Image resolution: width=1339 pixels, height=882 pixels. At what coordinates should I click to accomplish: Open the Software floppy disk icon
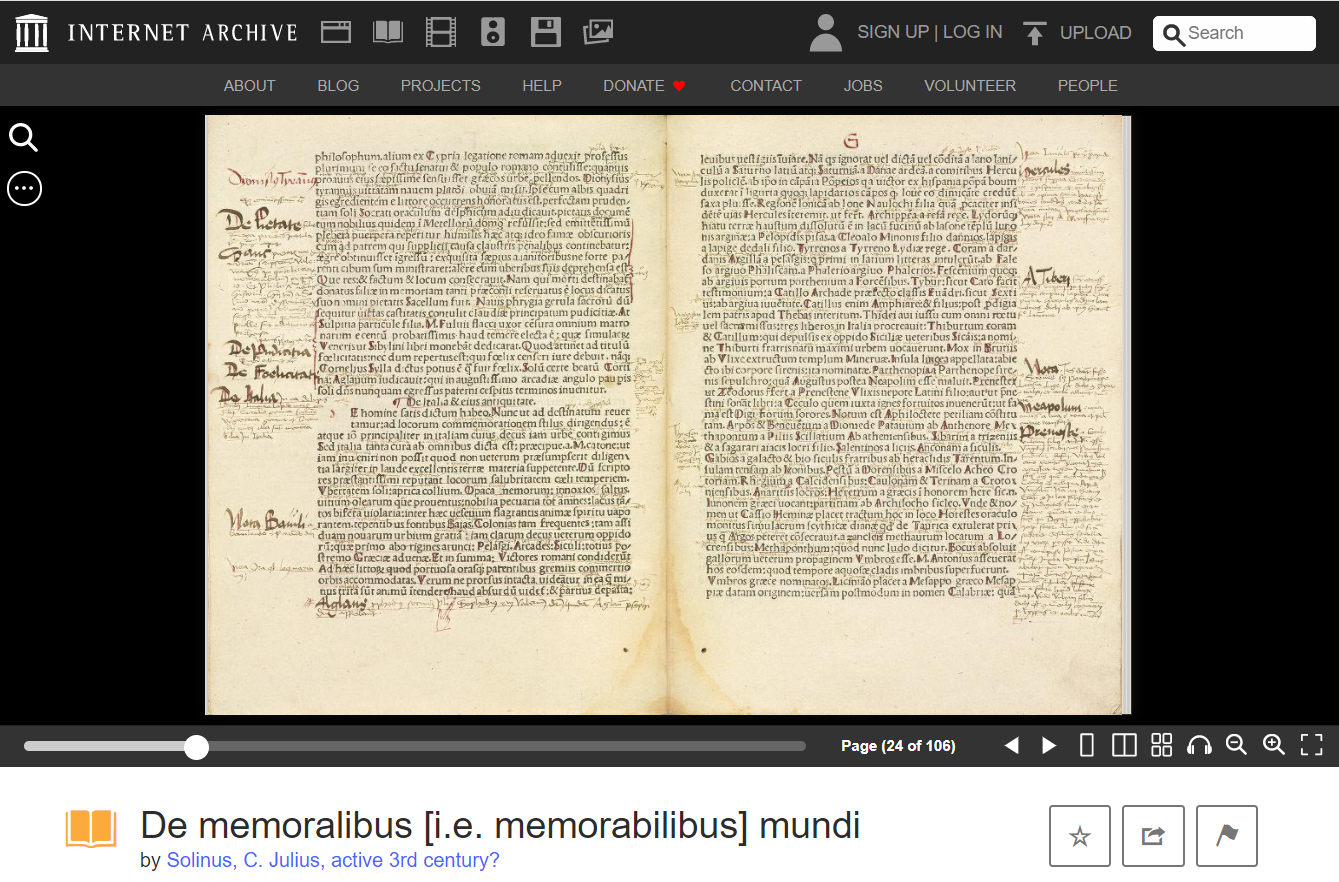point(545,32)
